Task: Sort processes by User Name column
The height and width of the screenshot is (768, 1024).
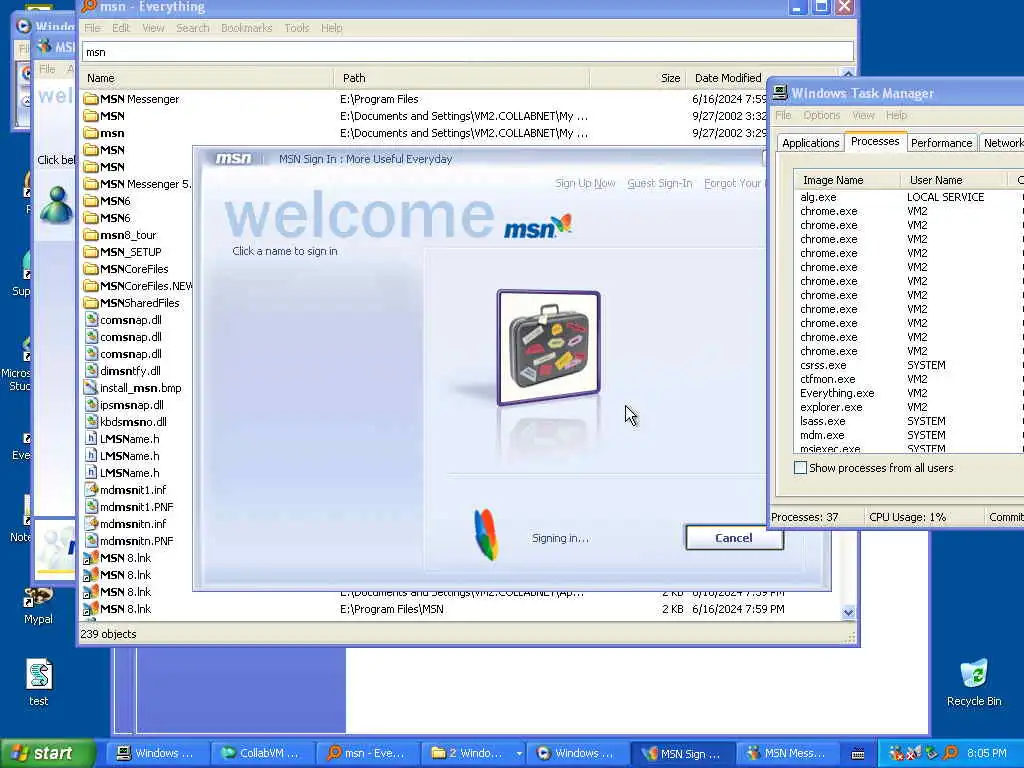Action: (954, 180)
